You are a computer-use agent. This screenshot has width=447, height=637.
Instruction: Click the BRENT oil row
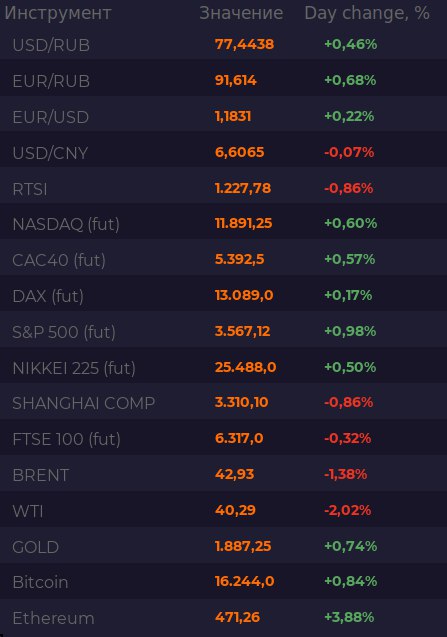(x=224, y=475)
